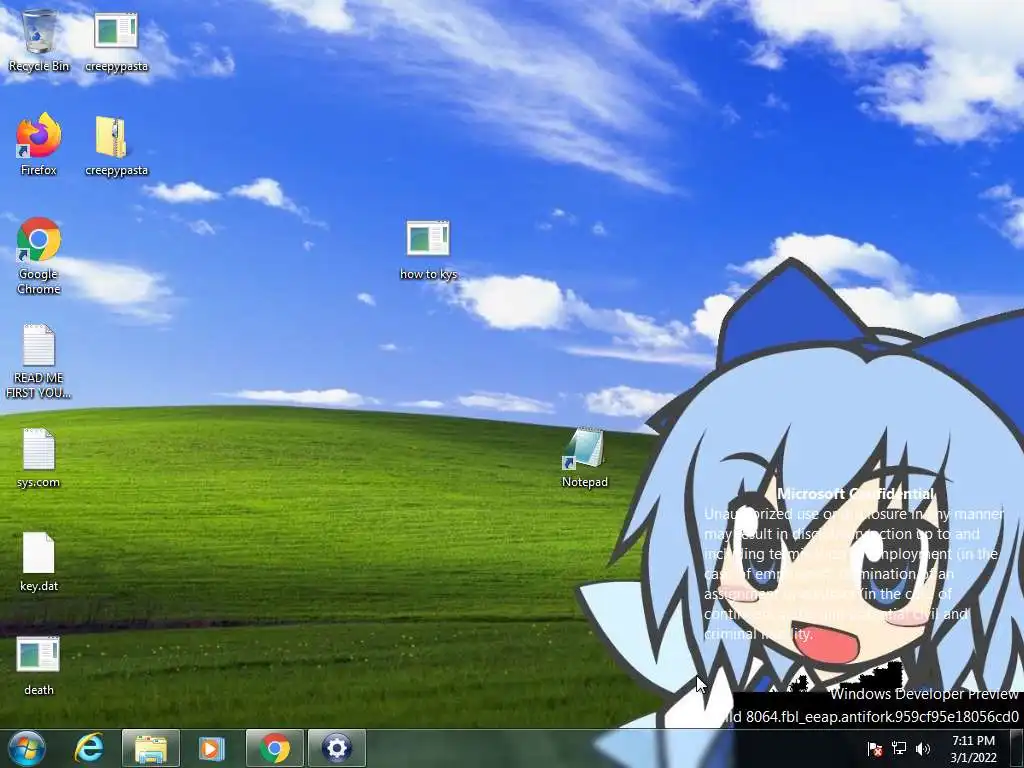Screen dimensions: 1024x768
Task: Open the Action Center flag tray icon
Action: 875,749
